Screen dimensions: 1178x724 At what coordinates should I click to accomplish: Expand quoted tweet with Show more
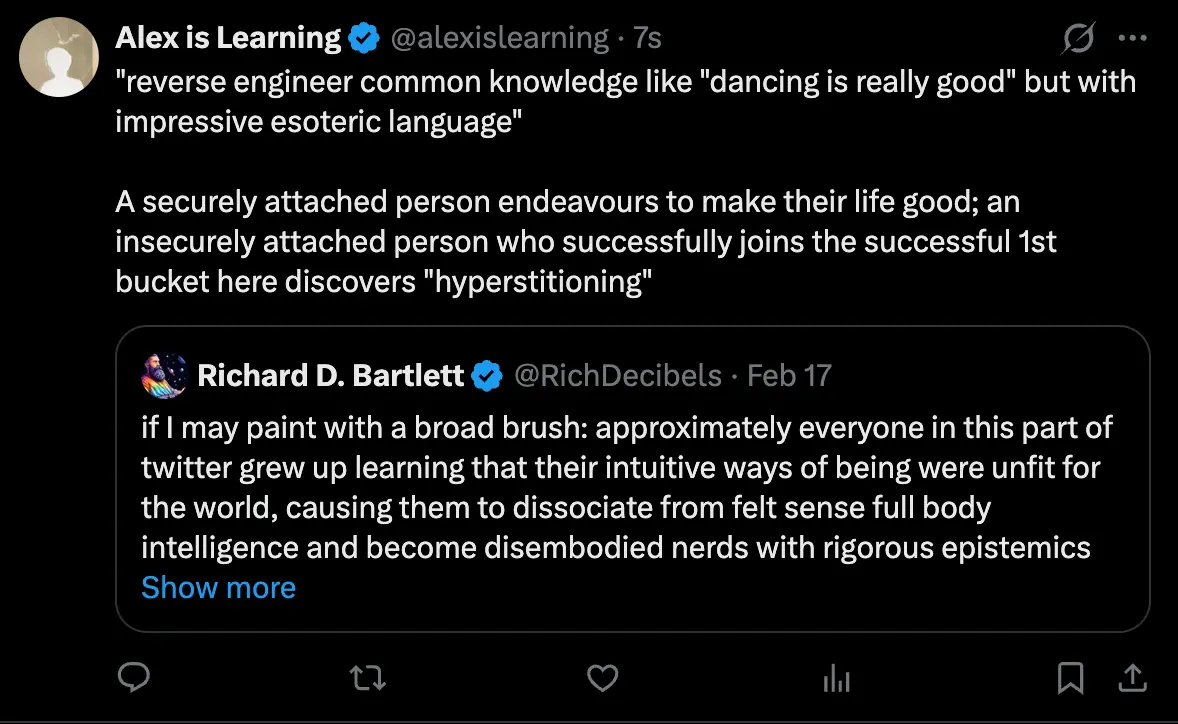(x=218, y=587)
